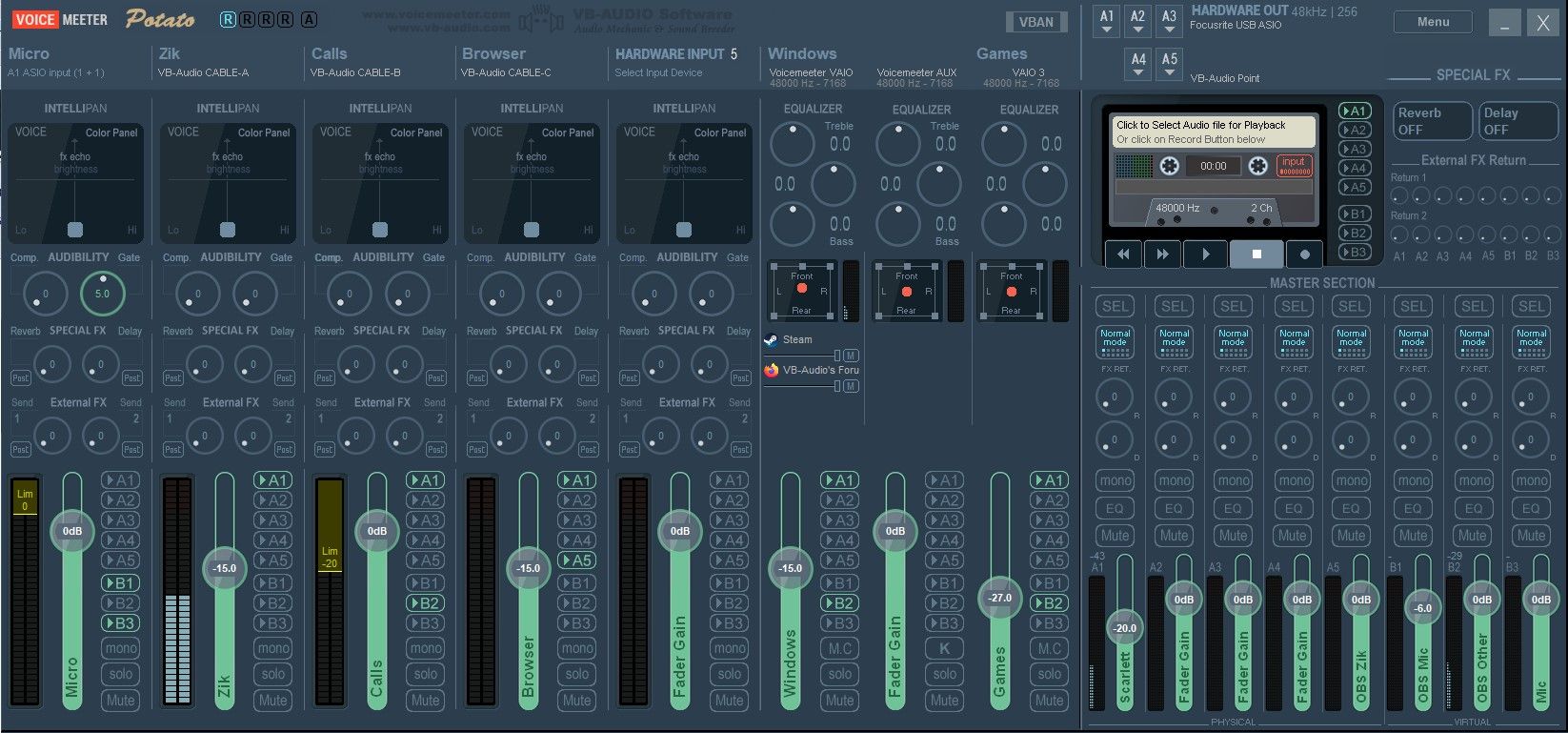This screenshot has height=733, width=1568.
Task: Toggle A1 routing on Zik strip
Action: click(273, 480)
